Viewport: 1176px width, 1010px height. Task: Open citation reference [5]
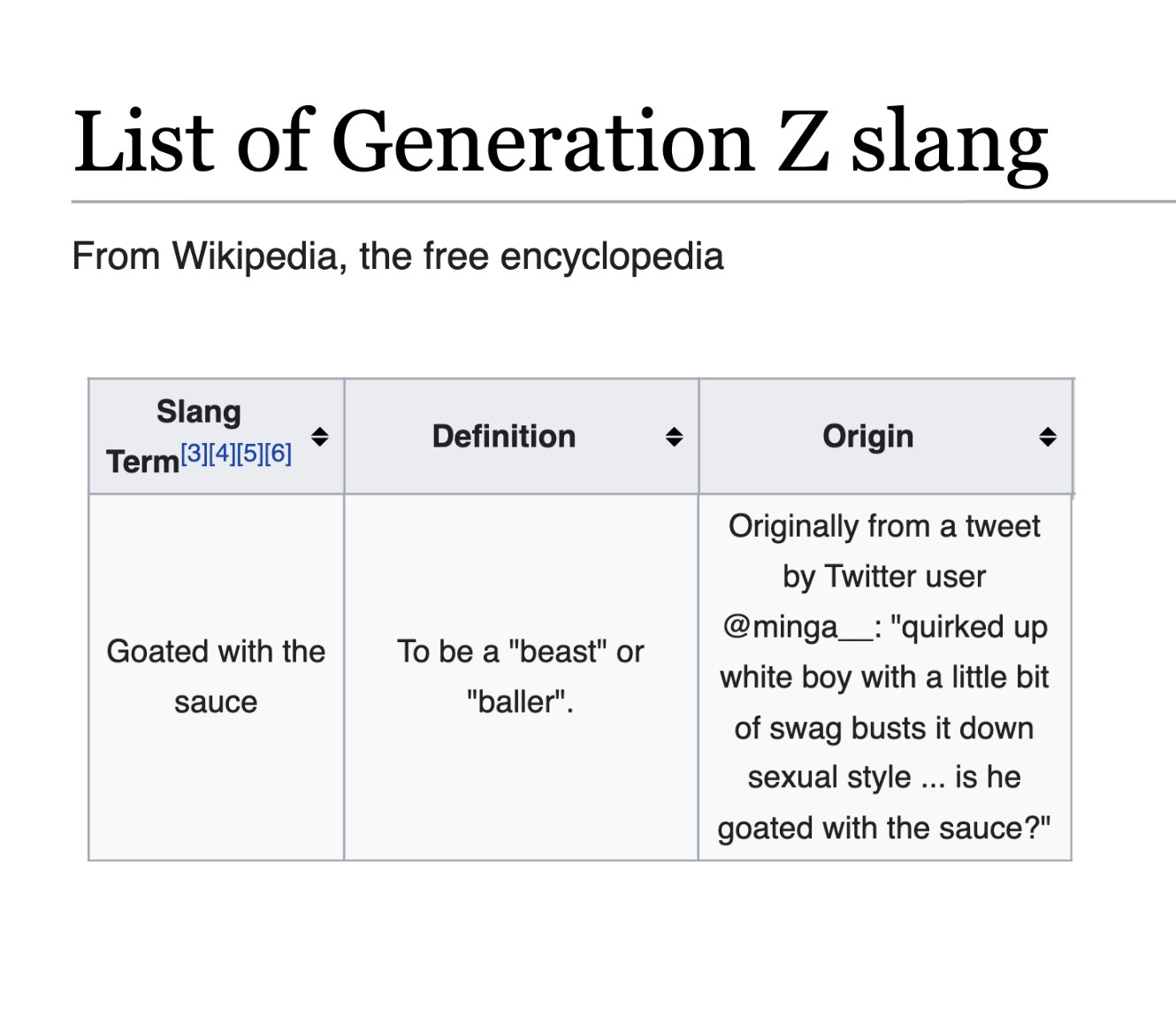click(250, 454)
